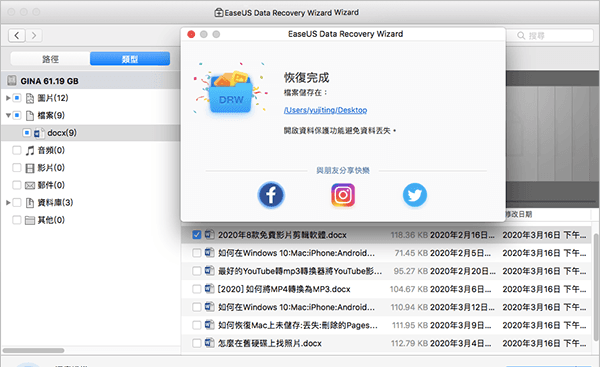Click the 其他(0) folder icon

point(30,220)
